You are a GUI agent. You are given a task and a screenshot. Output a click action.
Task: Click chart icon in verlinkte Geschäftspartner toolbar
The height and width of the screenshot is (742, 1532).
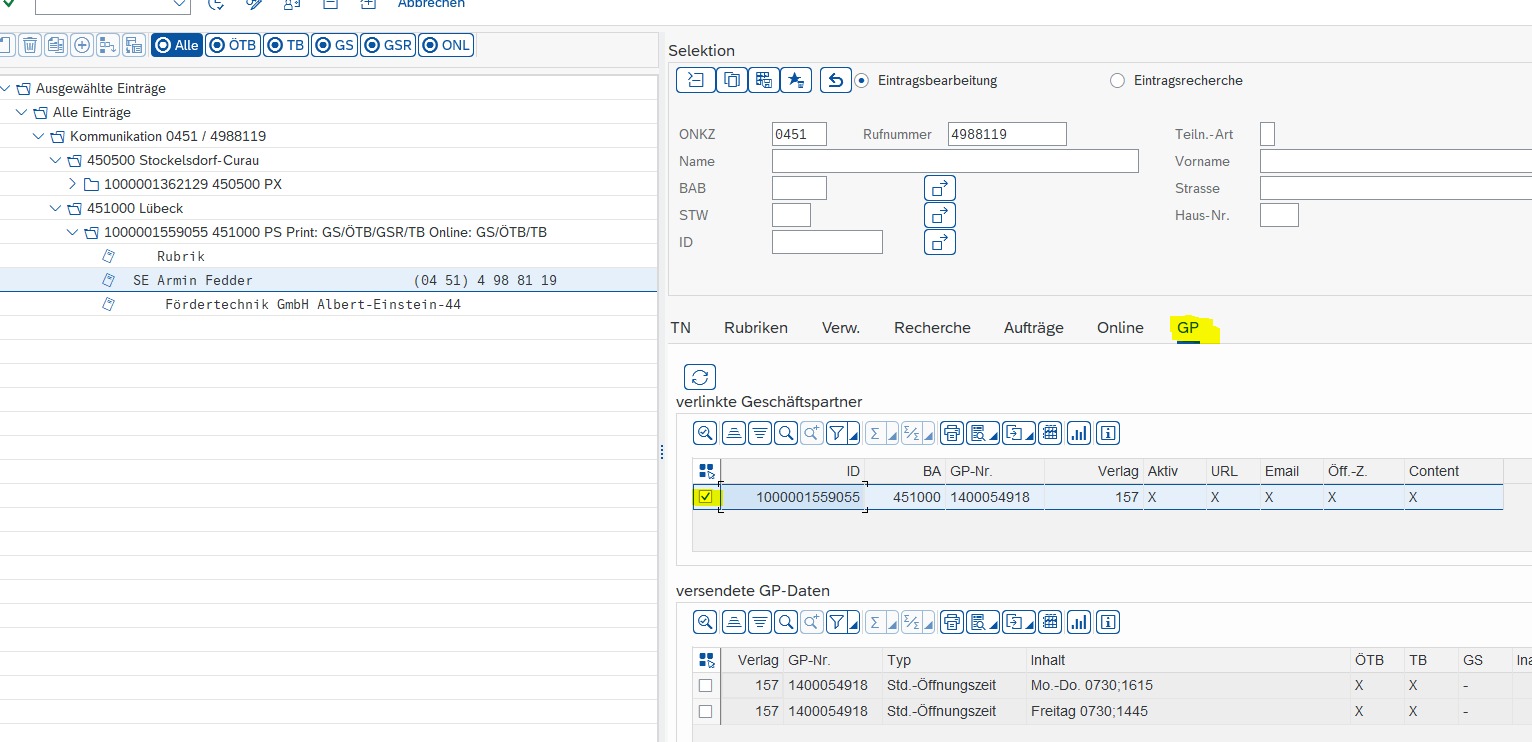pos(1079,433)
